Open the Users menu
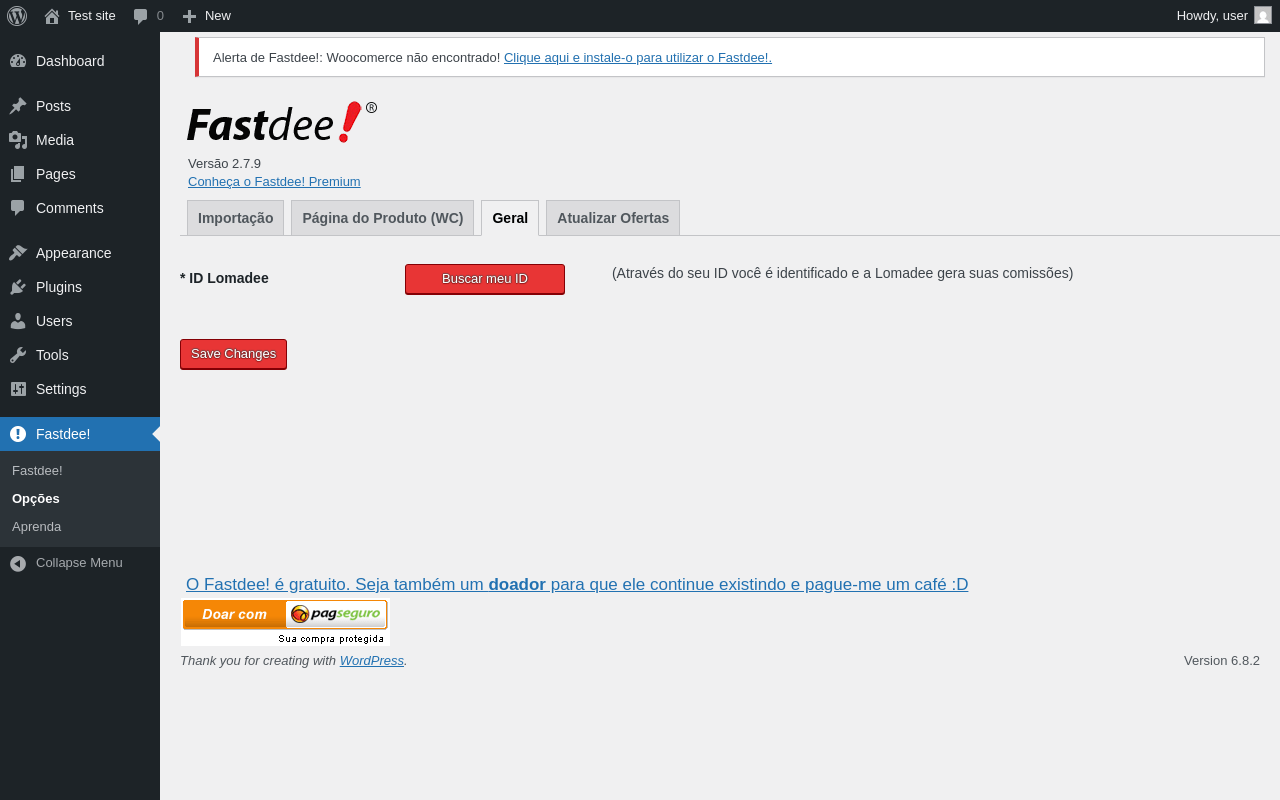The height and width of the screenshot is (800, 1280). 80,321
